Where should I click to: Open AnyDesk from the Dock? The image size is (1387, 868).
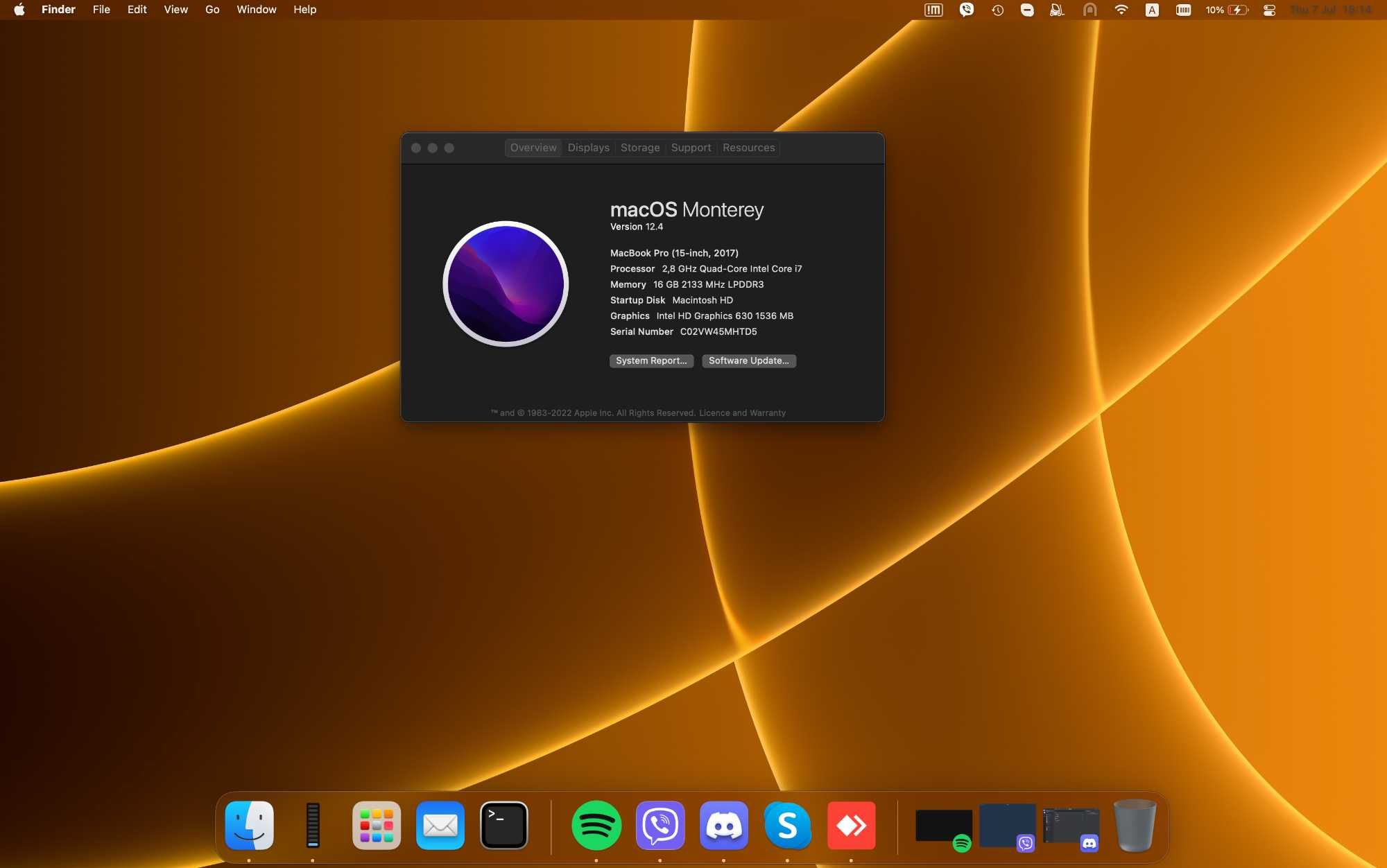852,825
